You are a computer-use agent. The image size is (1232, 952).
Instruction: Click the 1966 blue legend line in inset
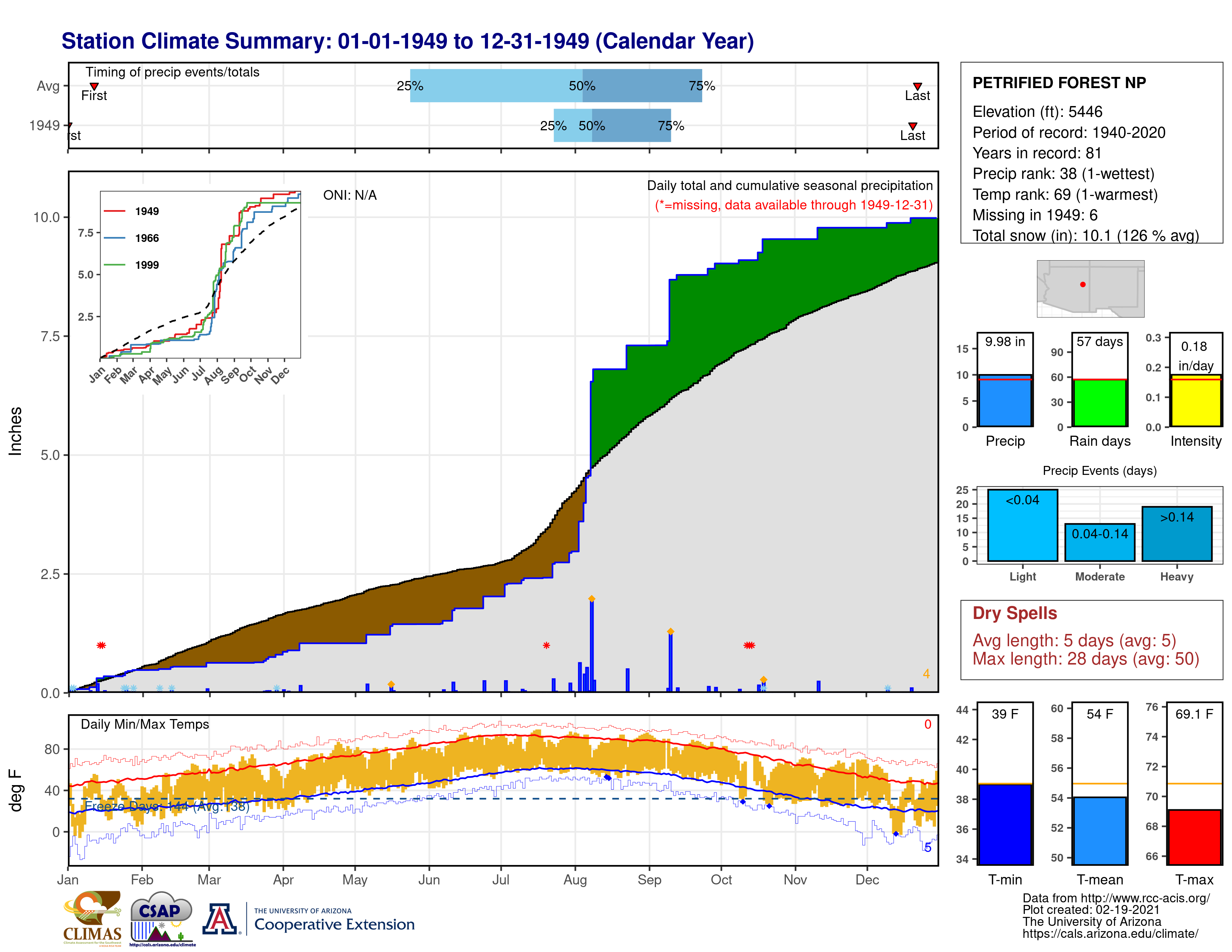coord(115,238)
